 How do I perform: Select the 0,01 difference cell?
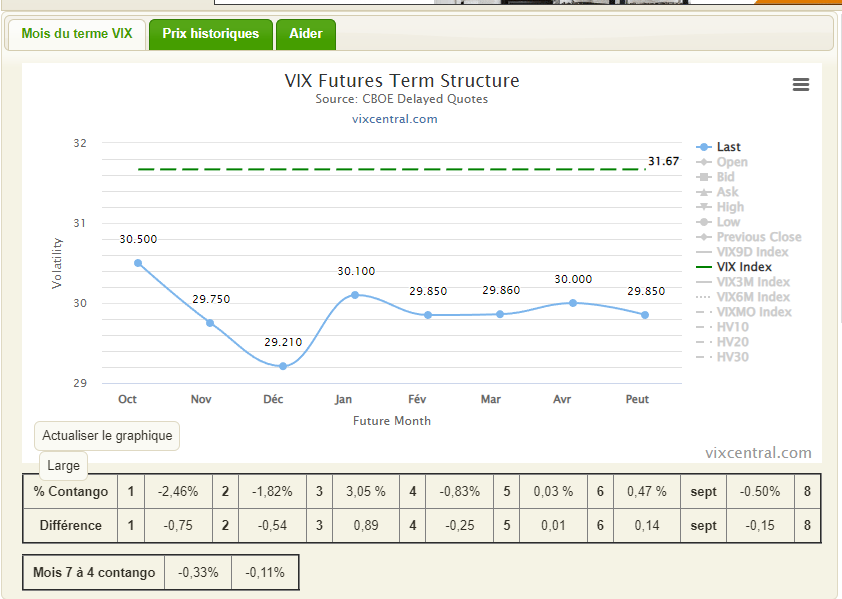coord(553,525)
